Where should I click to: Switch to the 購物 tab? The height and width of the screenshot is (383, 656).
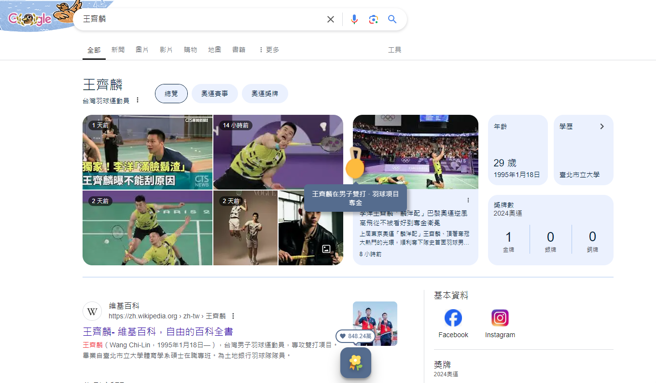190,49
